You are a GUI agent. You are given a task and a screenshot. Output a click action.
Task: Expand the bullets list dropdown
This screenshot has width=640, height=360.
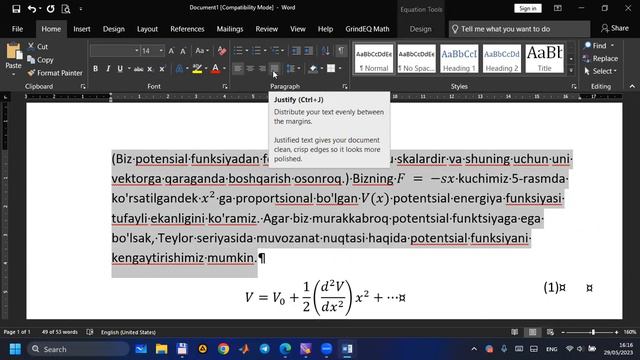[247, 51]
